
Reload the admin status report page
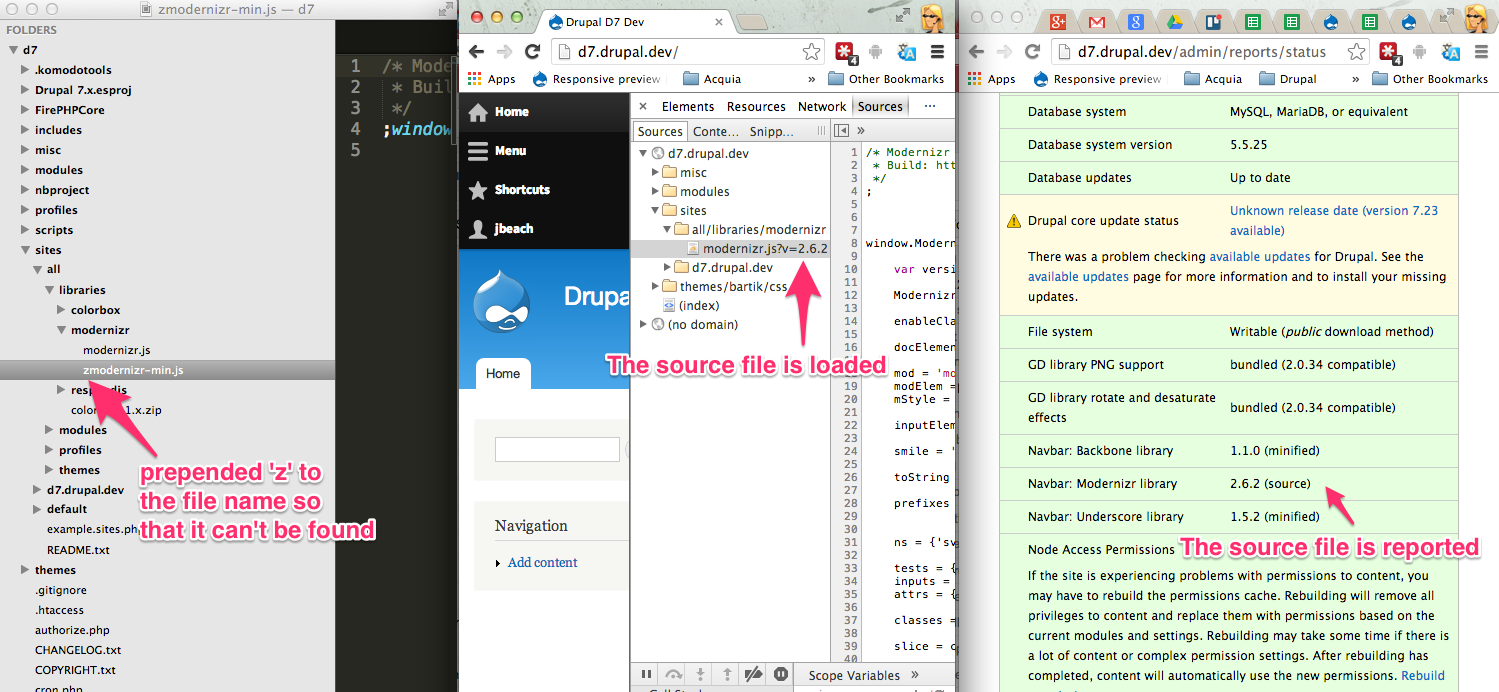(1033, 52)
